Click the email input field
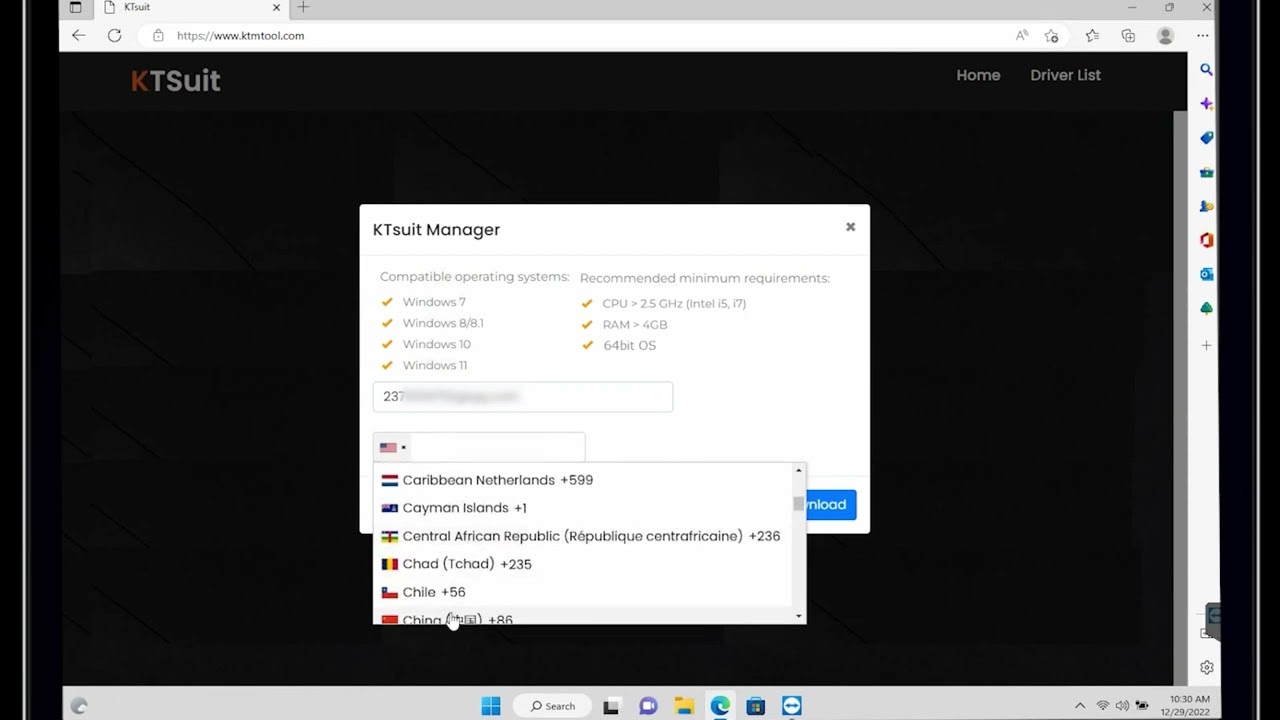Viewport: 1280px width, 720px height. pyautogui.click(x=523, y=396)
